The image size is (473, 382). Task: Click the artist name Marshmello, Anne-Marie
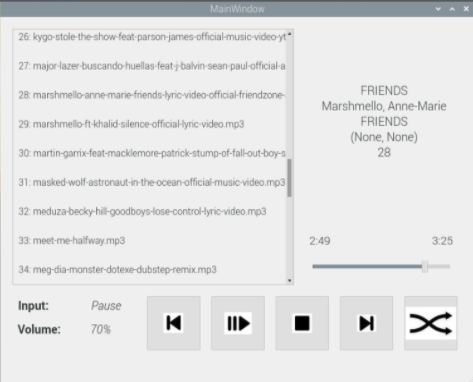coord(384,106)
